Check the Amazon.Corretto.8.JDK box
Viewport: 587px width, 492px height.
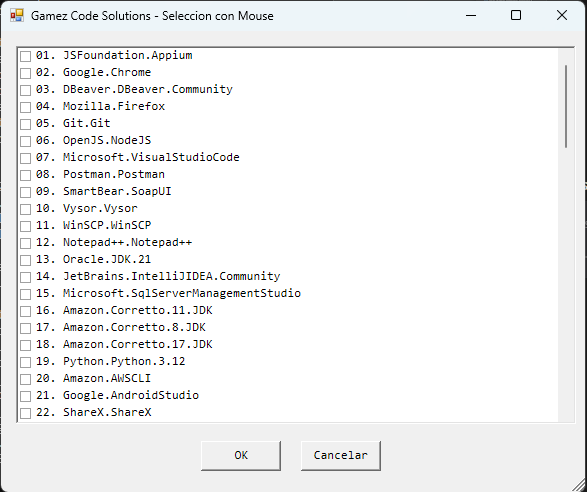25,328
